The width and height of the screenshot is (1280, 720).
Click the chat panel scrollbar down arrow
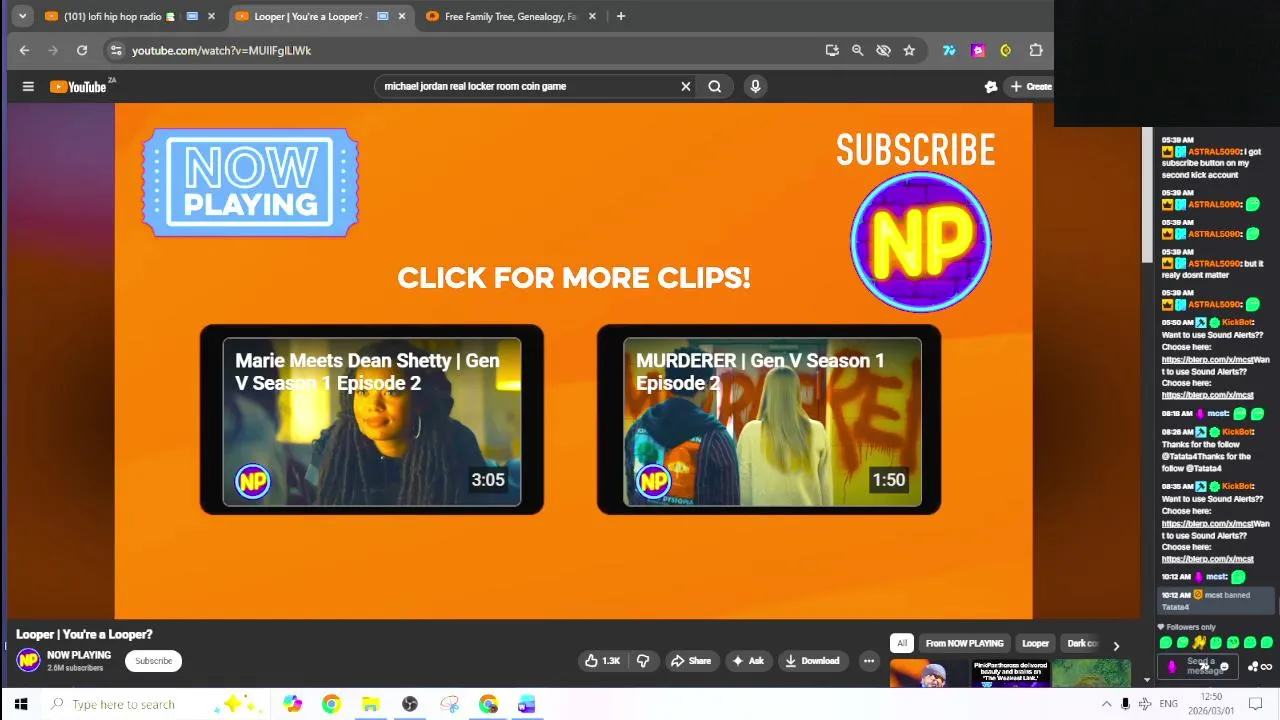1147,680
